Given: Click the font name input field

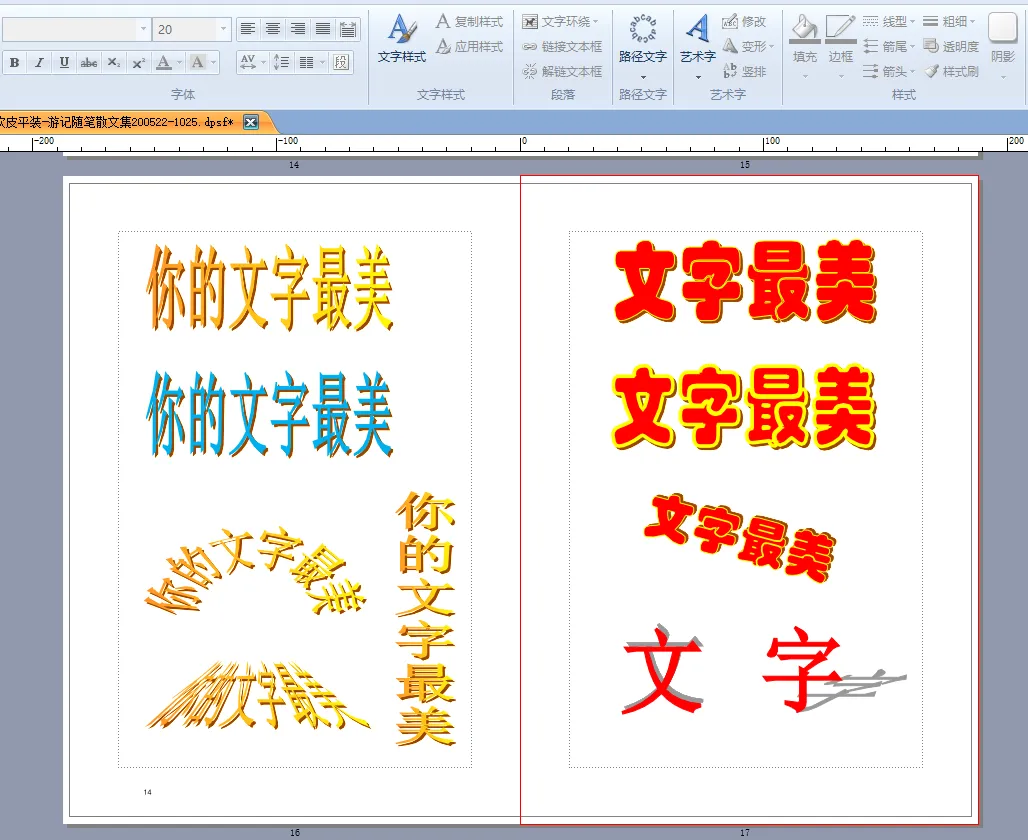Looking at the screenshot, I should click(69, 29).
